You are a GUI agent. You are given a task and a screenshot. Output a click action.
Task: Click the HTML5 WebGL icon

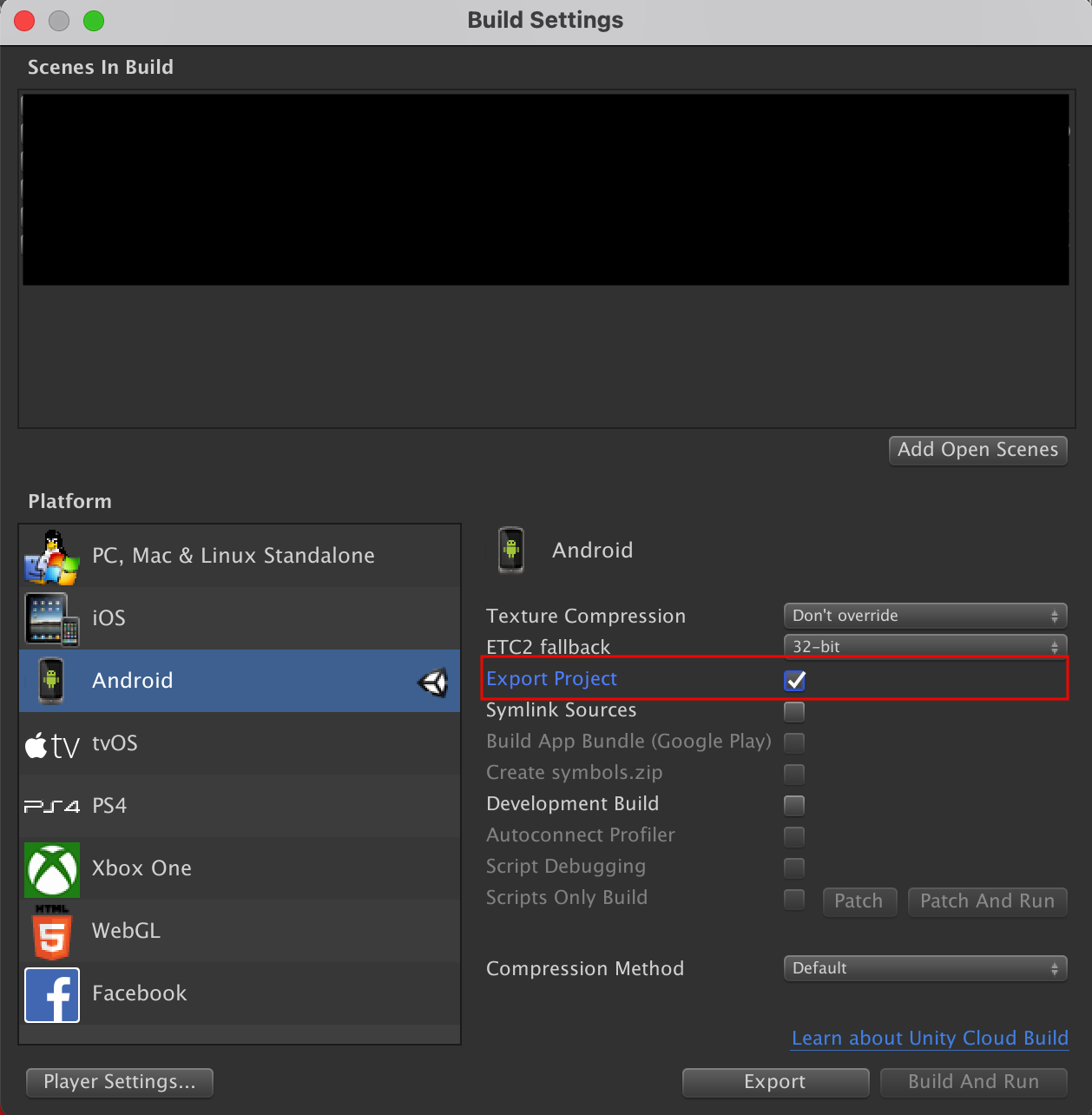pos(52,932)
